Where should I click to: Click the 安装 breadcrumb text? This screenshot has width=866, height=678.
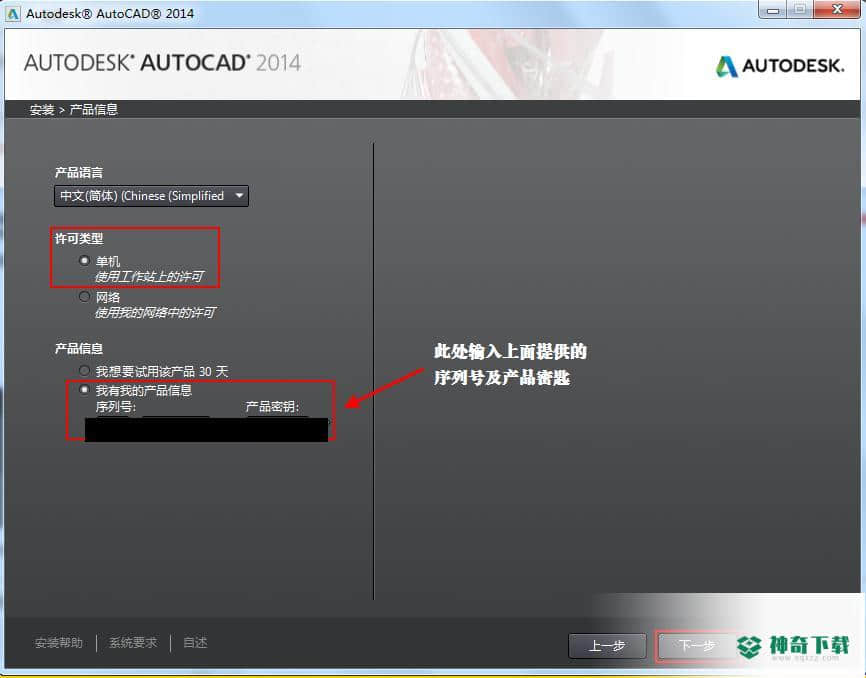pos(42,110)
